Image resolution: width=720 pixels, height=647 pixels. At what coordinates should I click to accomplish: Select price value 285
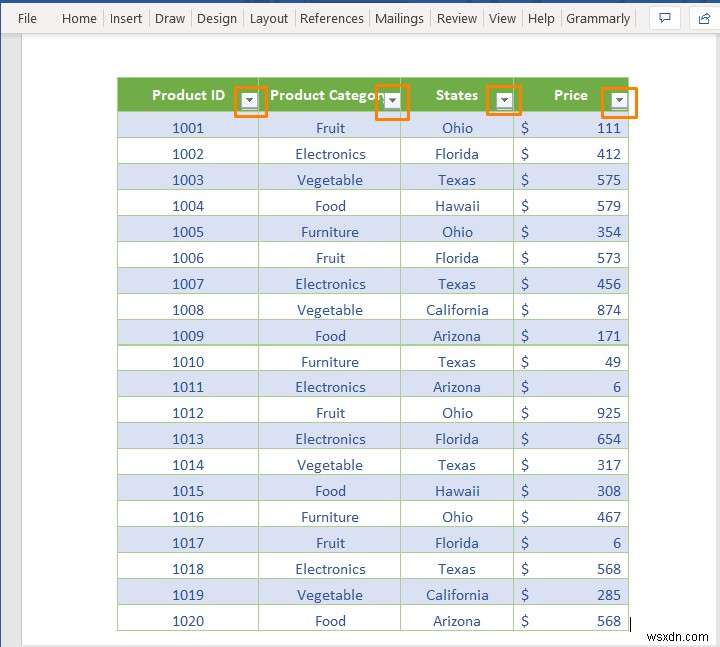[x=609, y=595]
